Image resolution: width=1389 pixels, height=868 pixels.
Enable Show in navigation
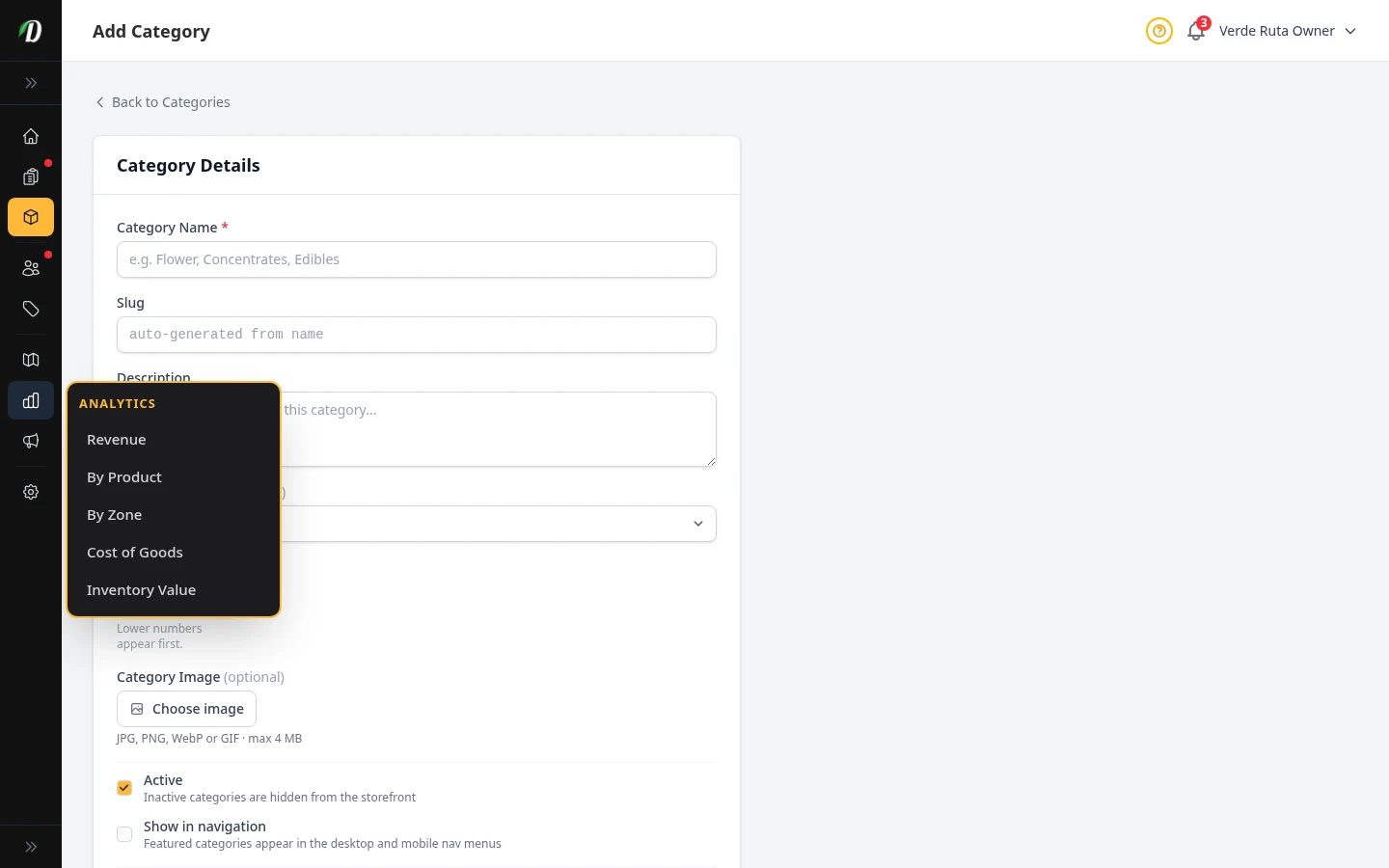[124, 834]
